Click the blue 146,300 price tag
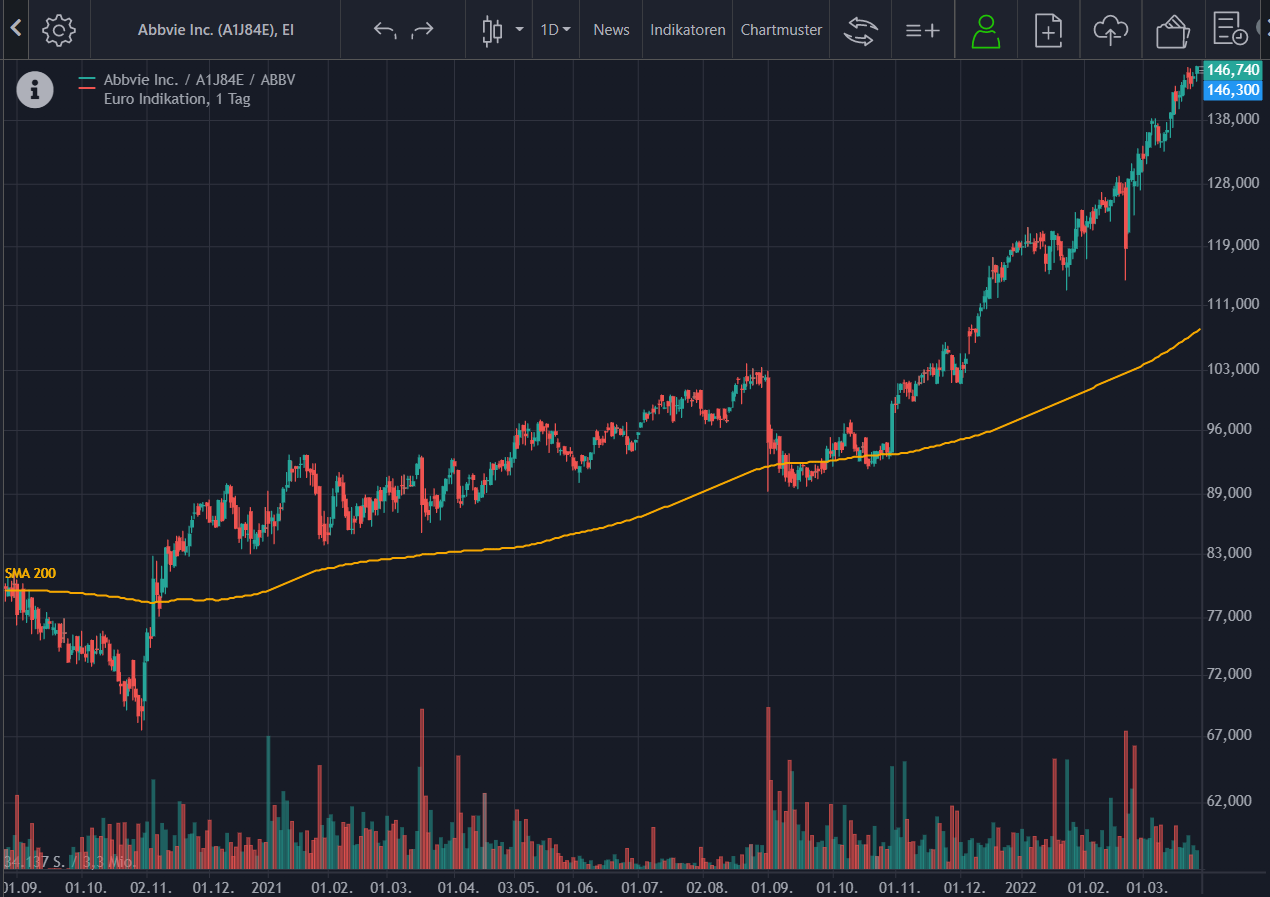 [x=1233, y=90]
